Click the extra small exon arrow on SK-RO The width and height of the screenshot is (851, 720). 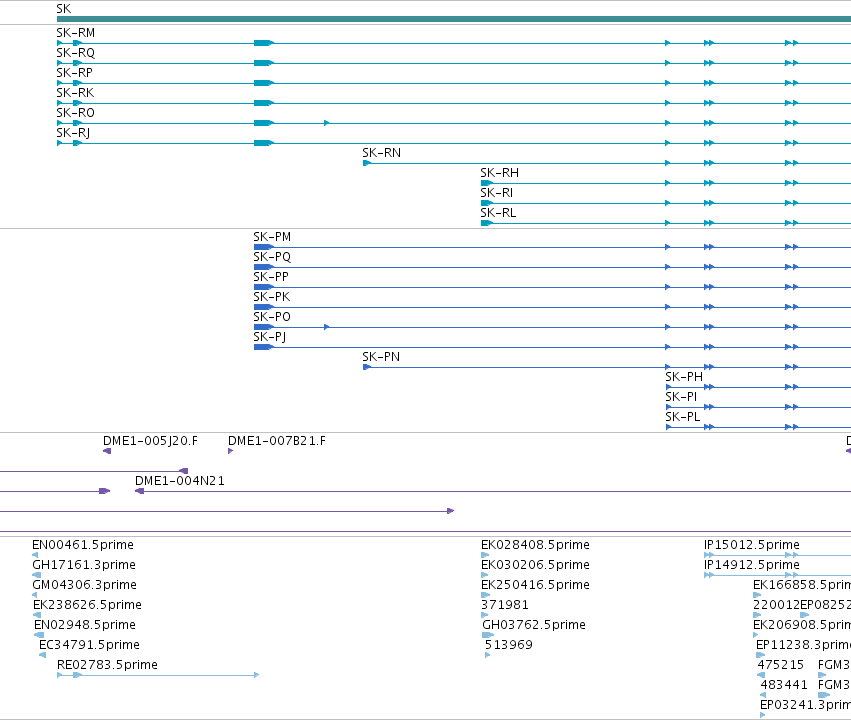[326, 123]
